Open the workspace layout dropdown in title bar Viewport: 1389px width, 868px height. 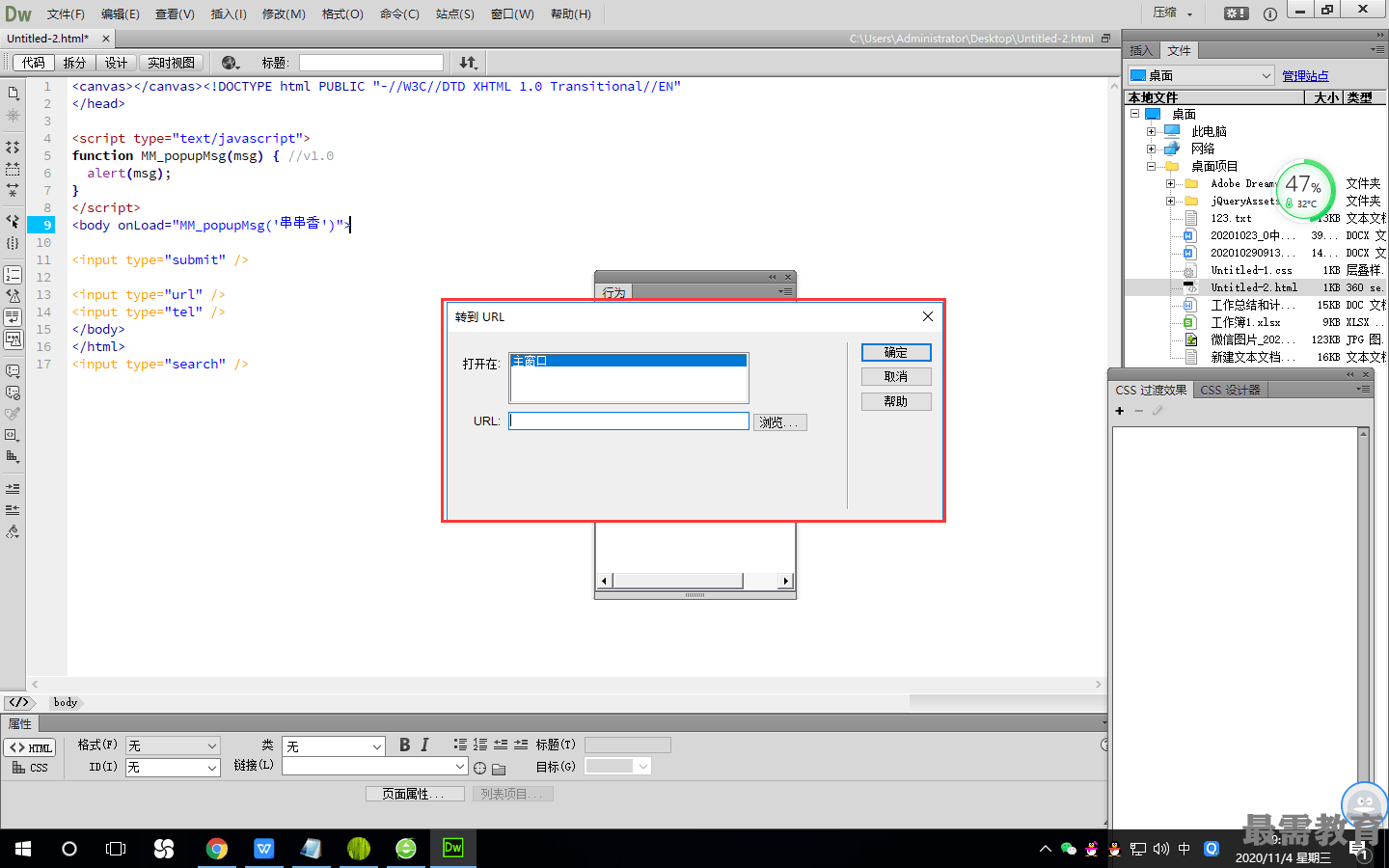coord(1173,14)
